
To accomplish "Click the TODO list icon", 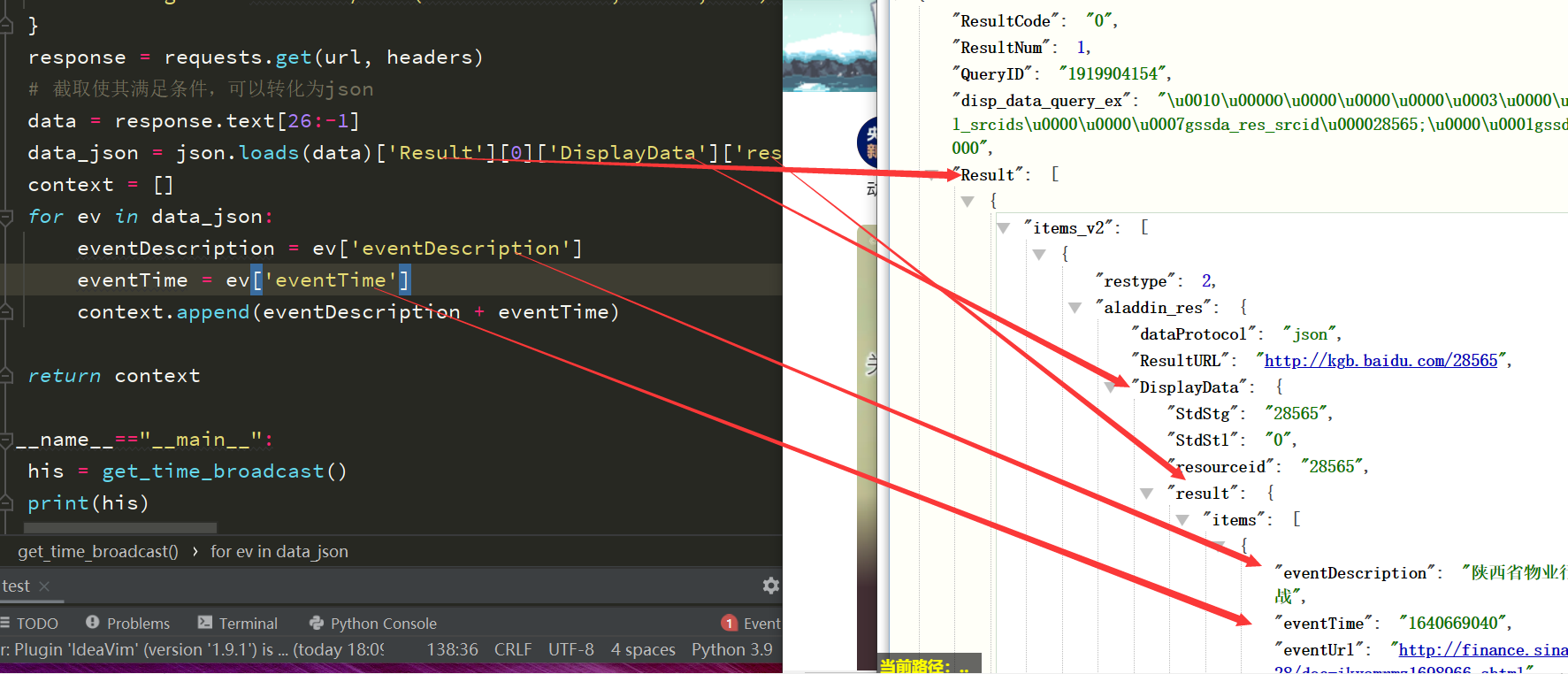I will (x=5, y=623).
